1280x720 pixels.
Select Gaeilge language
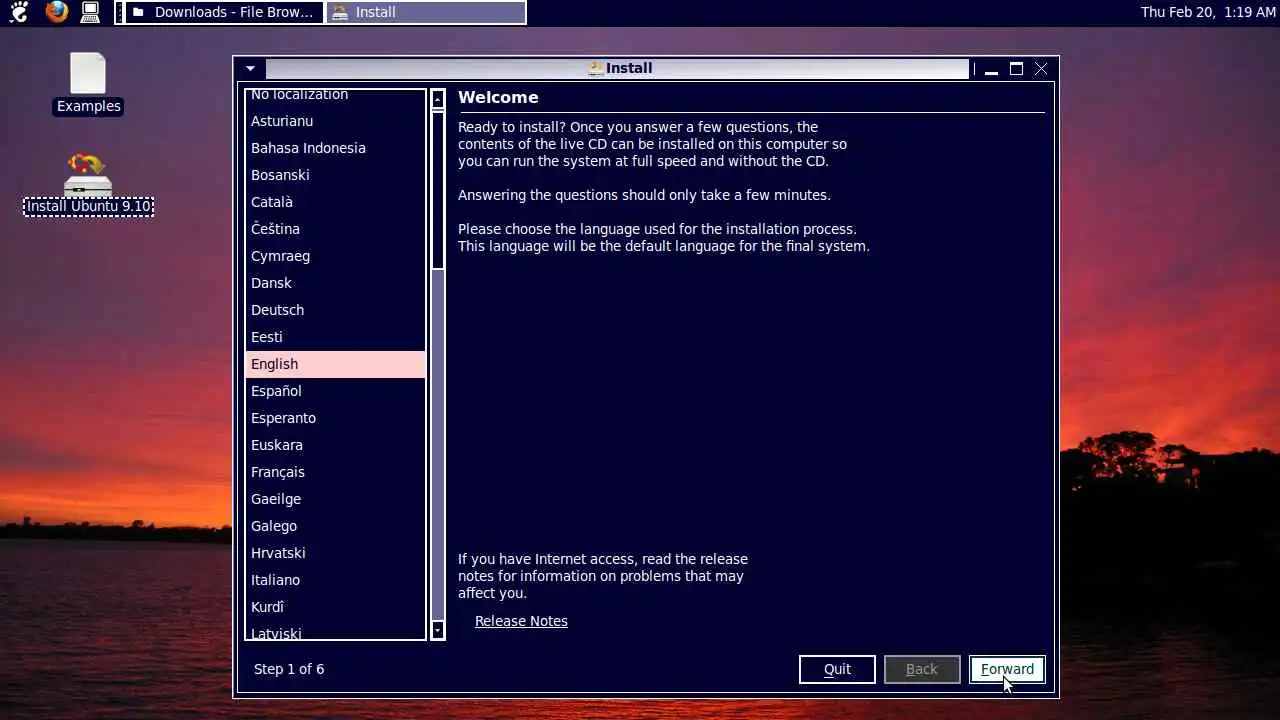pyautogui.click(x=336, y=499)
